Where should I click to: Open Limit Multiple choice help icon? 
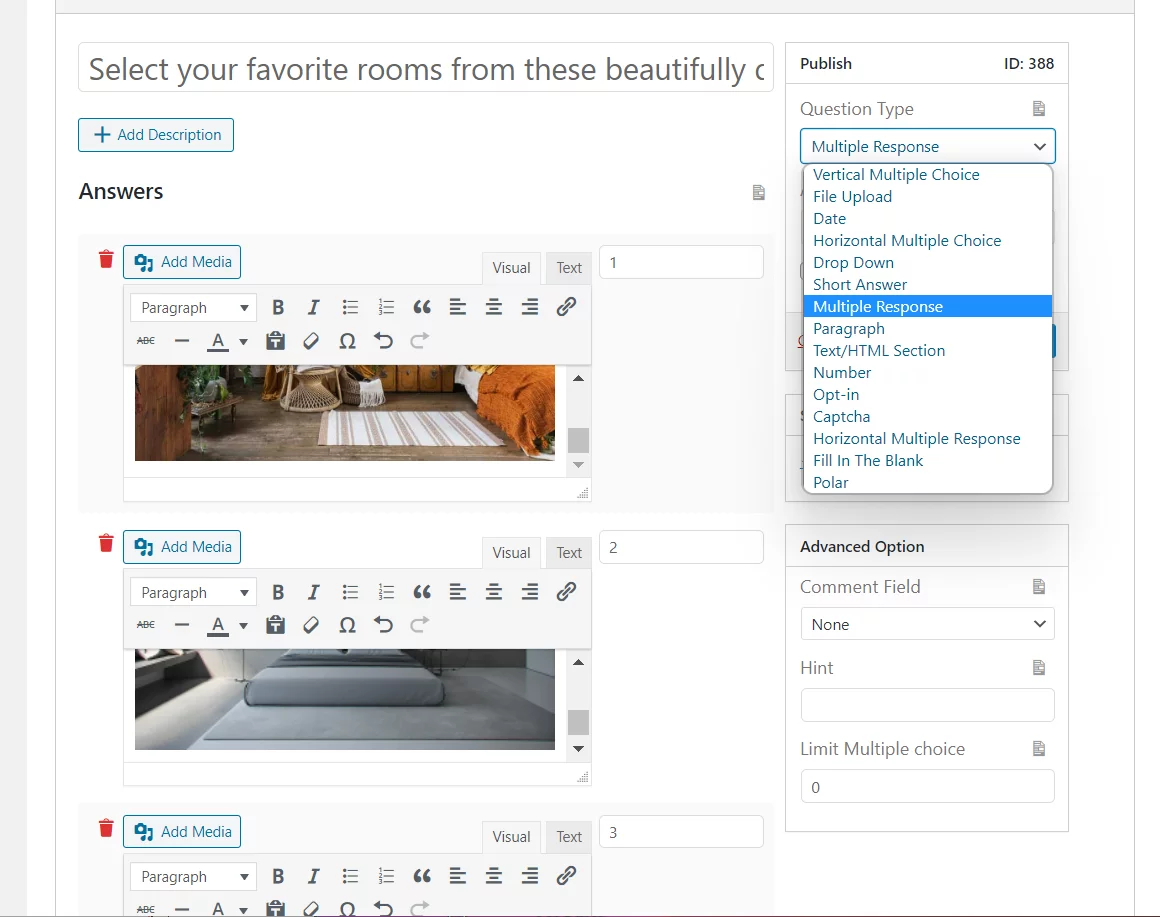1039,748
